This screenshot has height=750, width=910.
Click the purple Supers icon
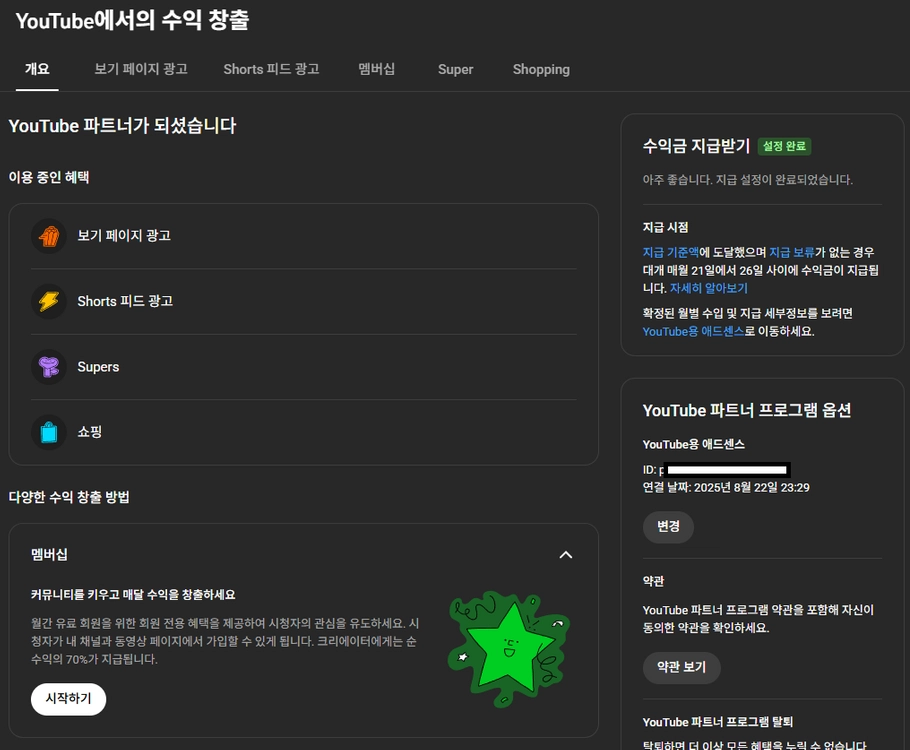point(49,367)
